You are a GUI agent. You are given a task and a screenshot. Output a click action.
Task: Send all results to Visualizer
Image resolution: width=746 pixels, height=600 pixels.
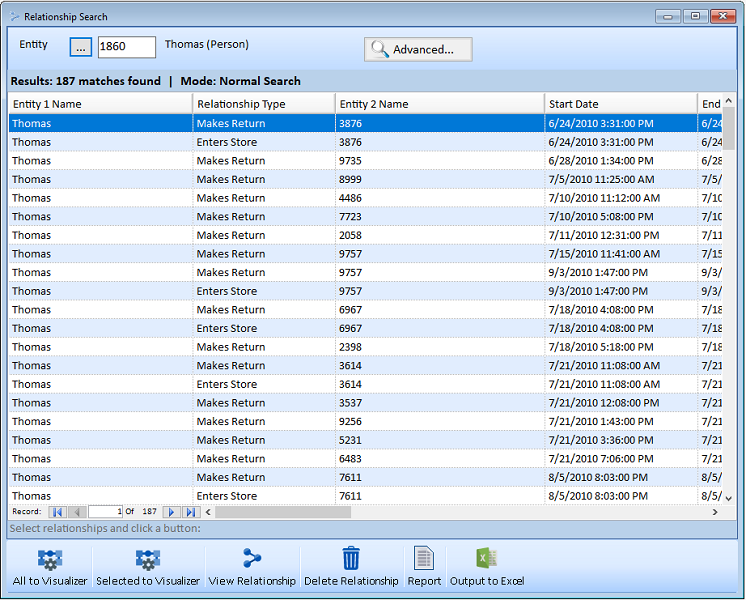coord(50,566)
